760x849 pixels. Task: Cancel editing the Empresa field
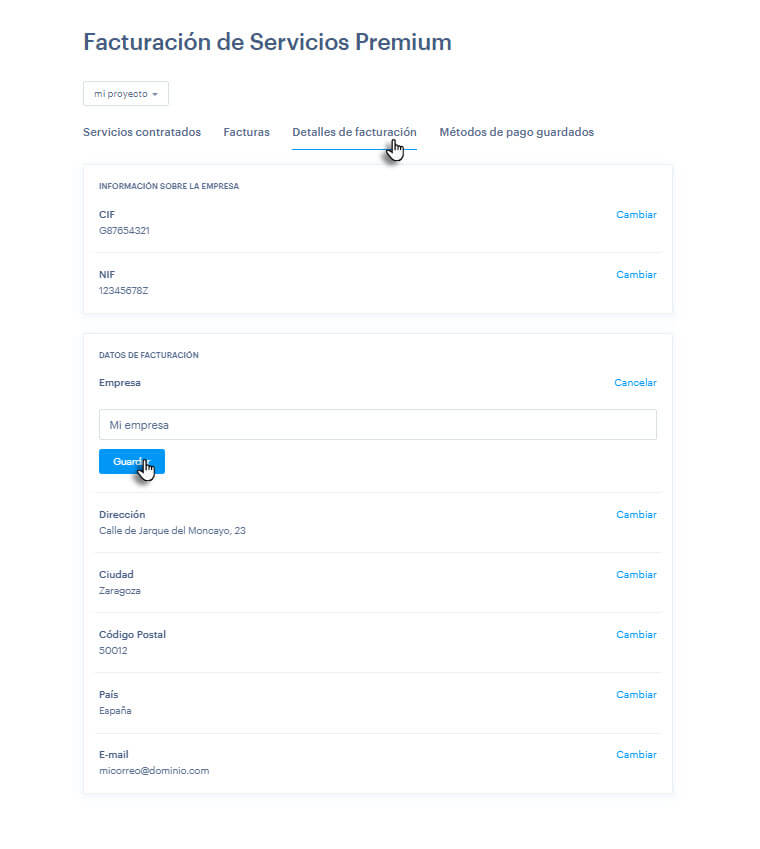coord(635,383)
